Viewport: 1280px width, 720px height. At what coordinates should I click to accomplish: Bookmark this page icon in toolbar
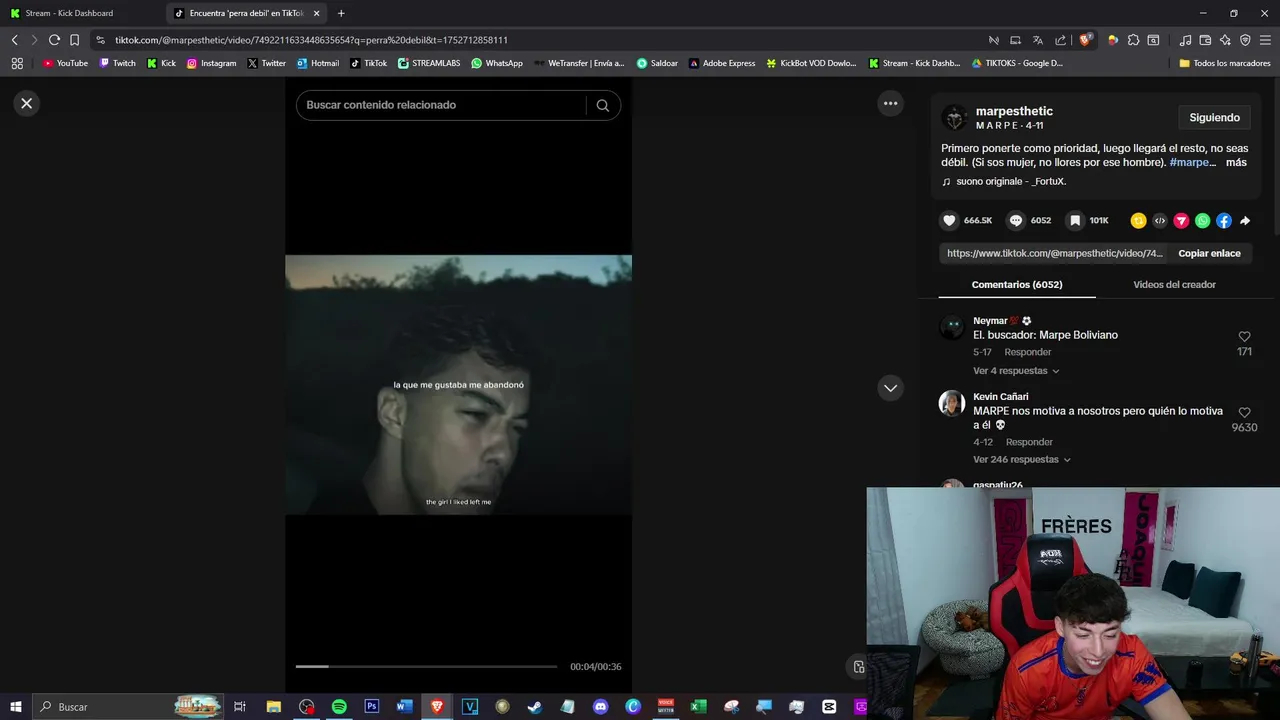(74, 40)
